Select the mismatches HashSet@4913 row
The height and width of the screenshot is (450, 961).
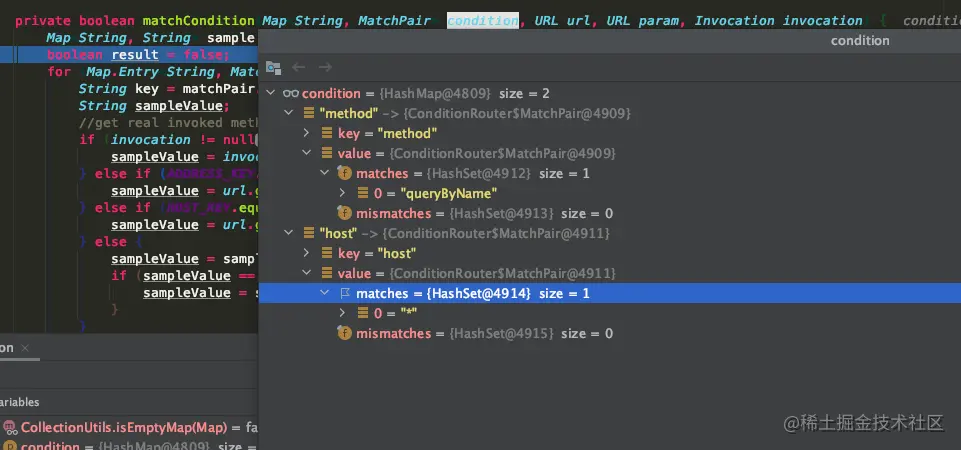tap(610, 213)
